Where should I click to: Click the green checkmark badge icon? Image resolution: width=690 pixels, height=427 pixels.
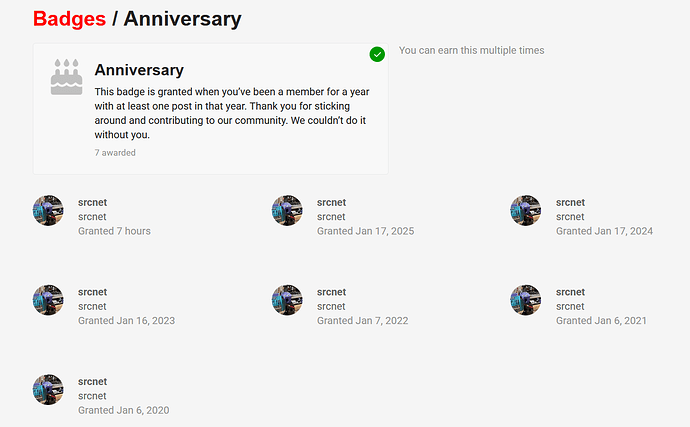click(377, 54)
